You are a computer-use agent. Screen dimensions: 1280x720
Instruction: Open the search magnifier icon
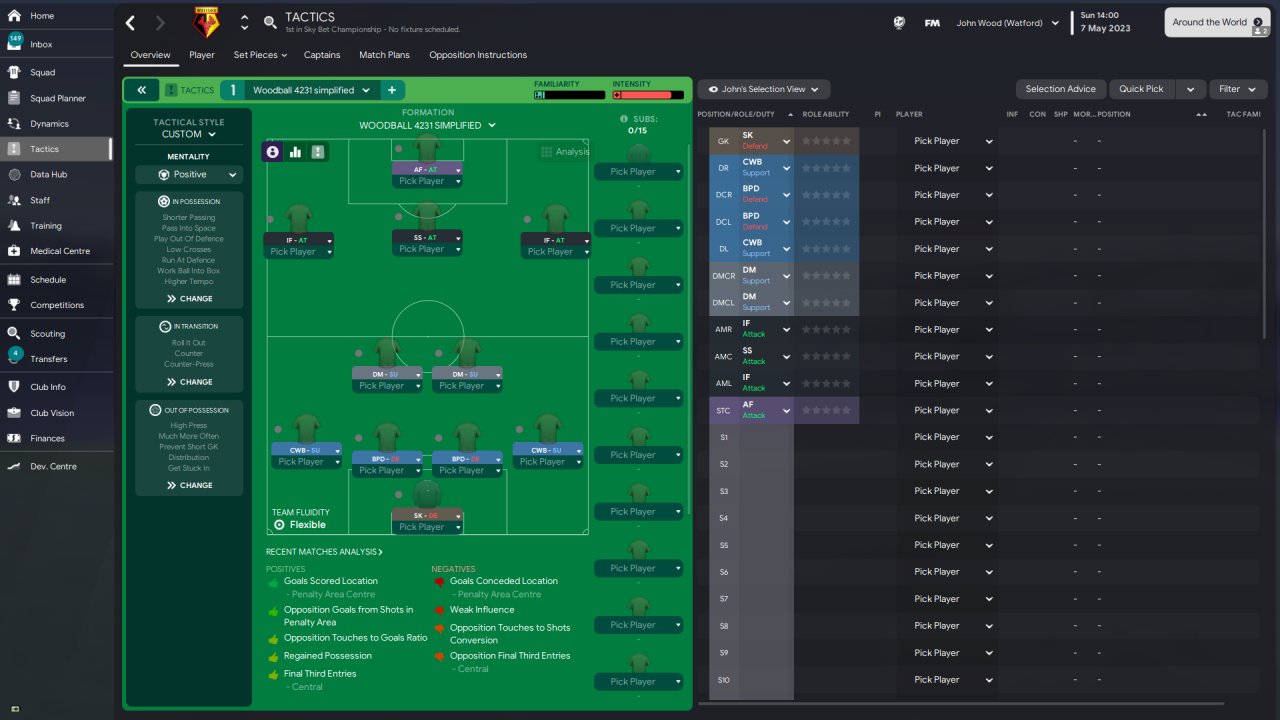coord(270,22)
